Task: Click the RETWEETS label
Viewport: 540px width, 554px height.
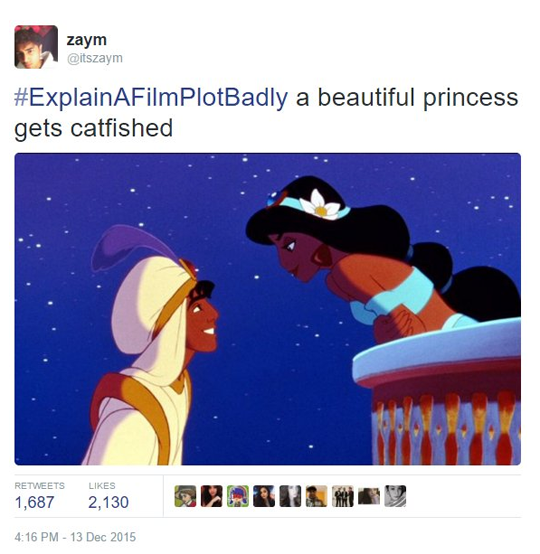Action: click(x=40, y=486)
